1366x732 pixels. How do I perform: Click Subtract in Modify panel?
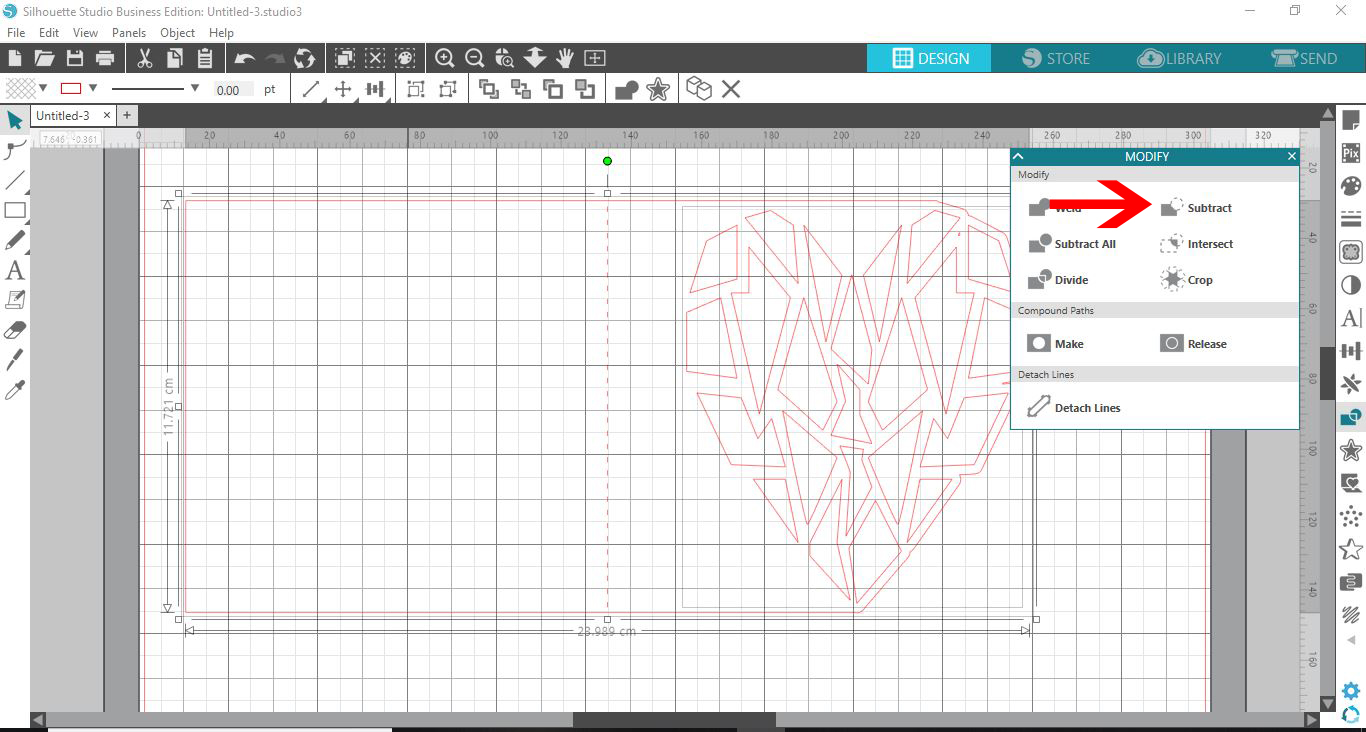[x=1196, y=208]
